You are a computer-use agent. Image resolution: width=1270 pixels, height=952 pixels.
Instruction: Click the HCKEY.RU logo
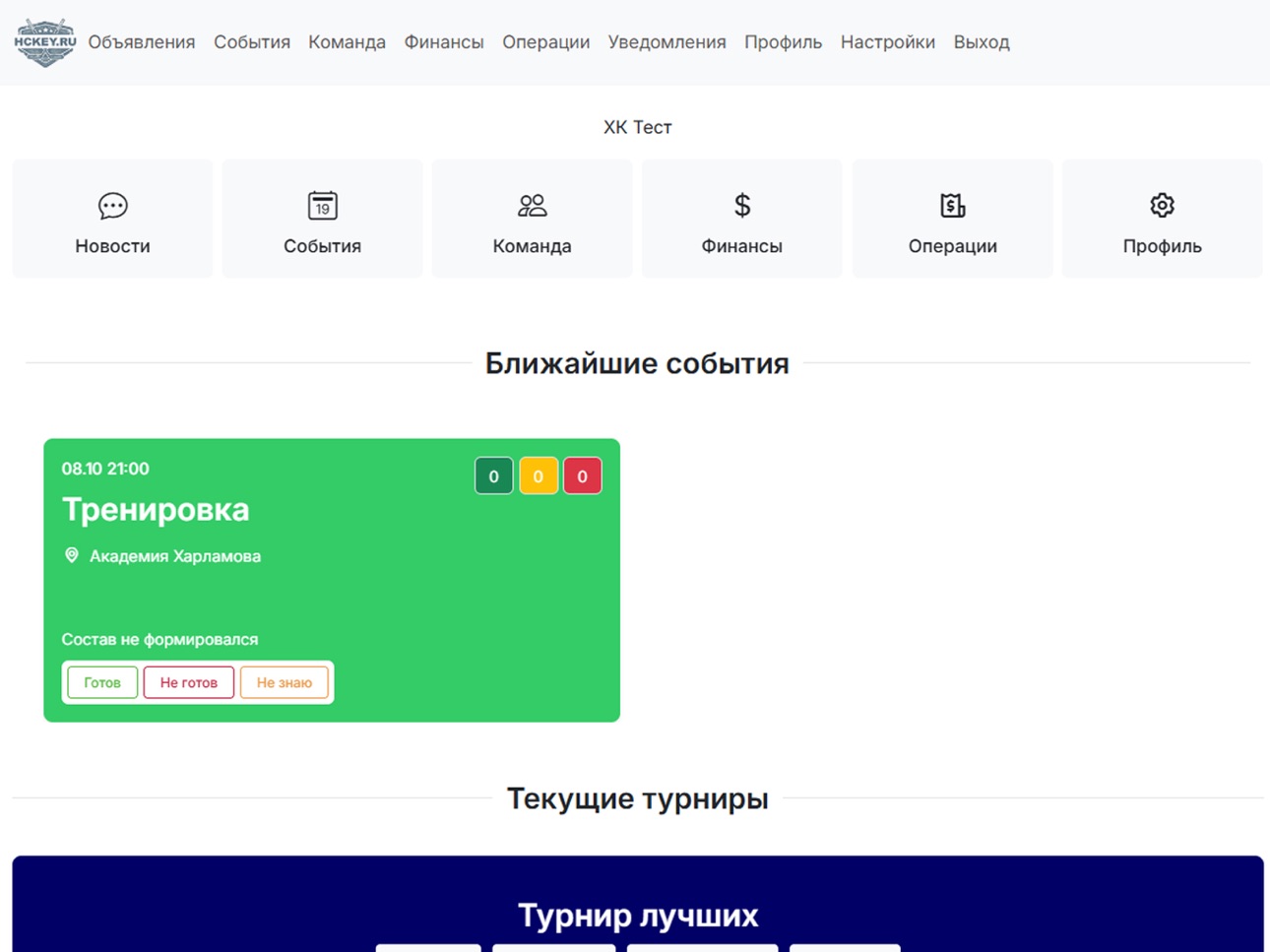45,42
